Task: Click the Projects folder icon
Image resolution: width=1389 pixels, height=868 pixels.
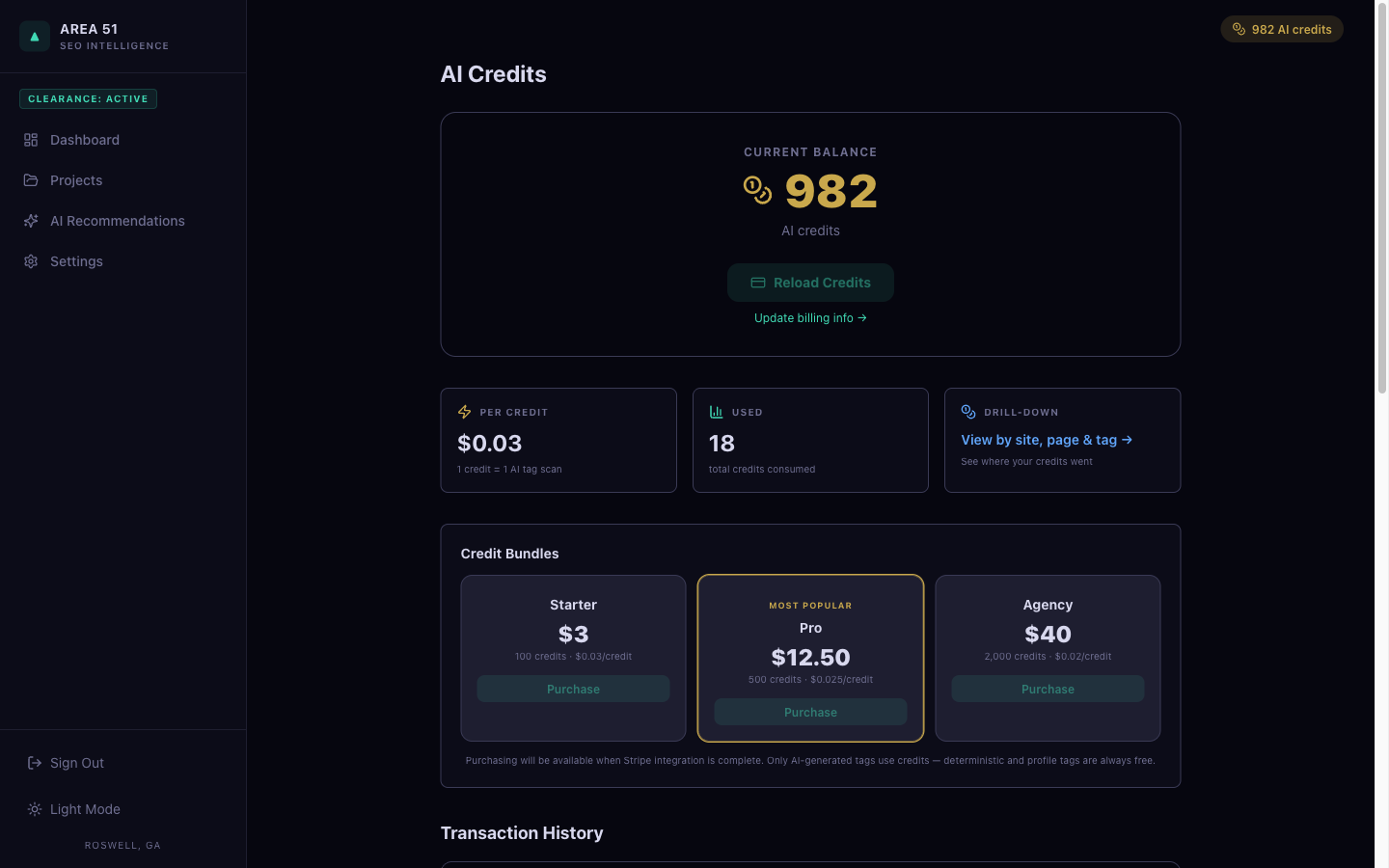Action: pos(31,180)
